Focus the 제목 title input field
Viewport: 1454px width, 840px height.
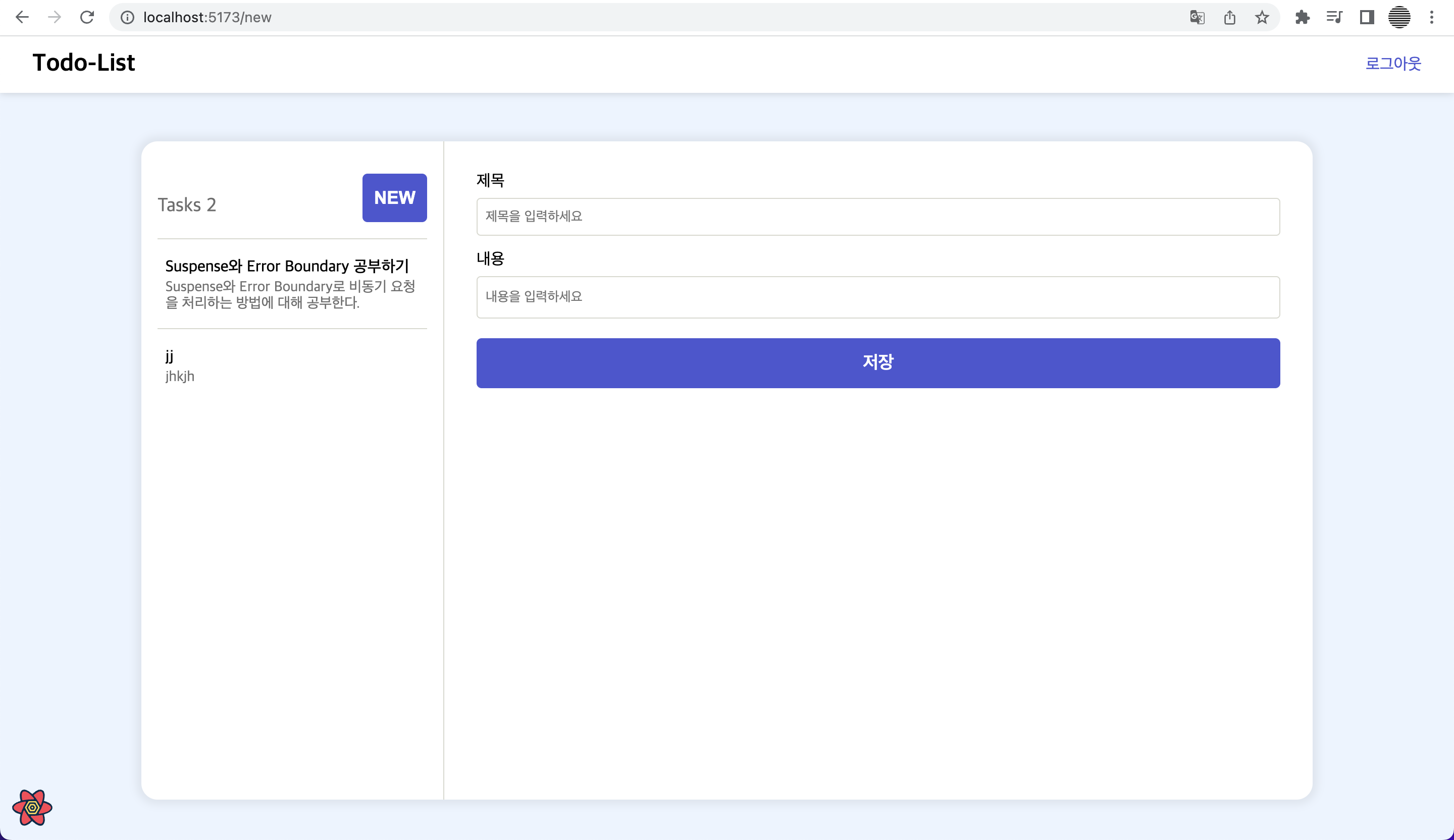tap(877, 217)
